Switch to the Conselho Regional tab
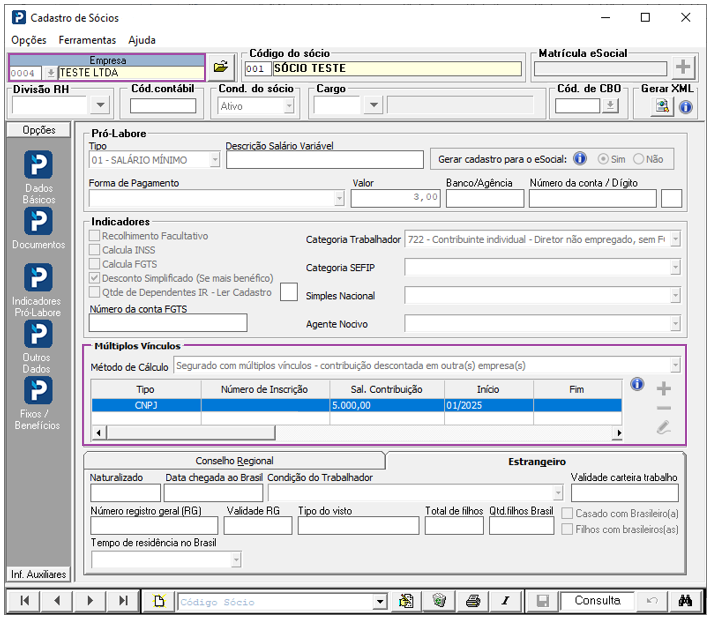Viewport: 712px width, 619px height. [x=234, y=461]
